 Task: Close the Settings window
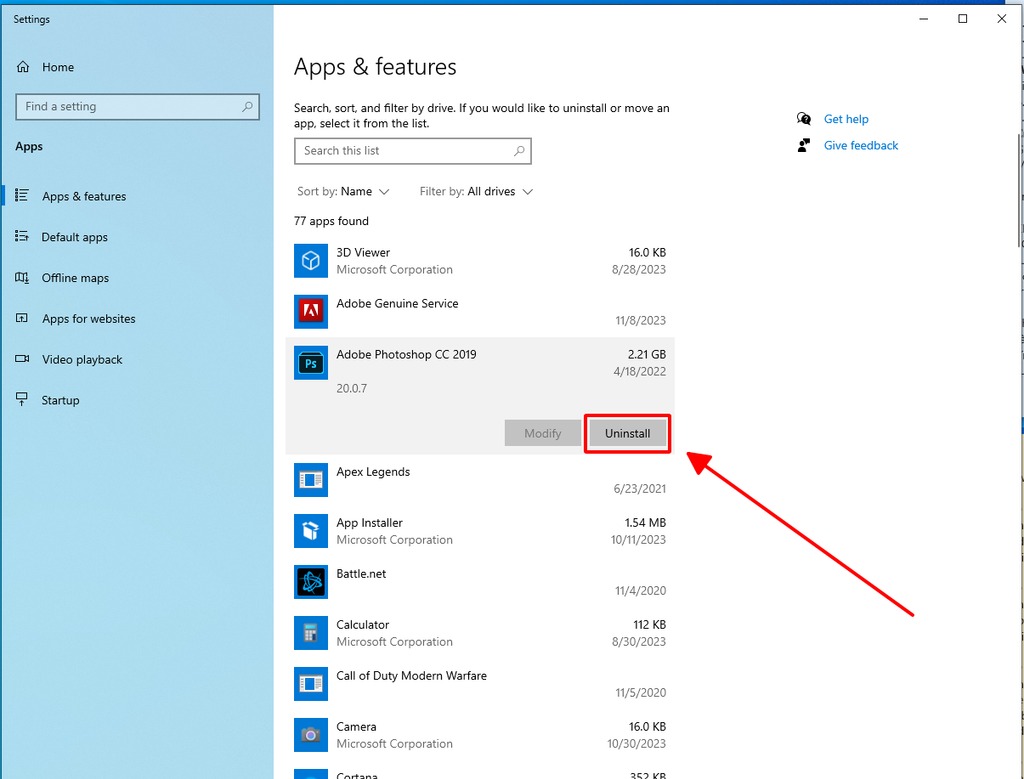[x=1002, y=19]
